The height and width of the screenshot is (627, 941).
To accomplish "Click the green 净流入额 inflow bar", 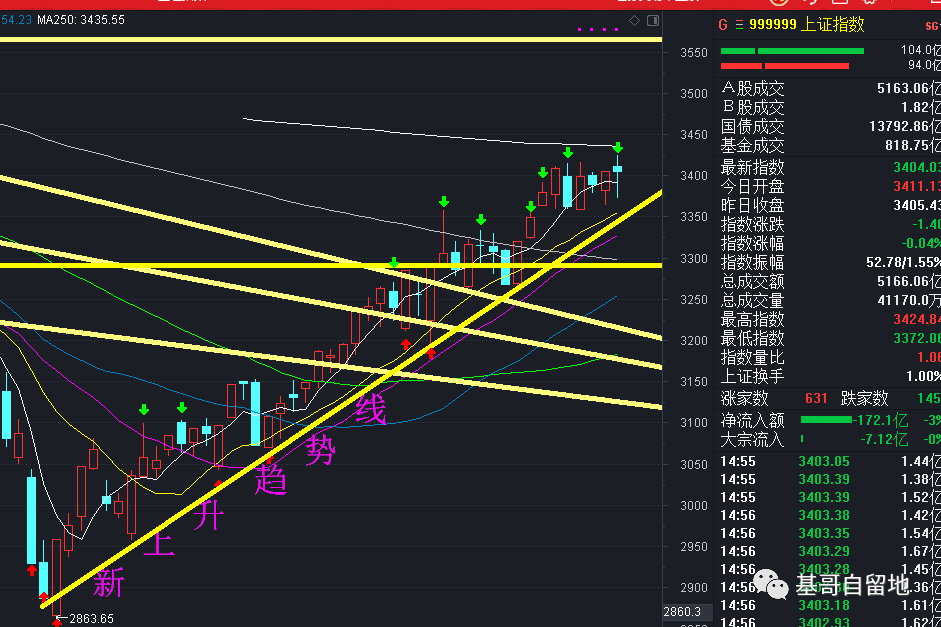I will [826, 419].
